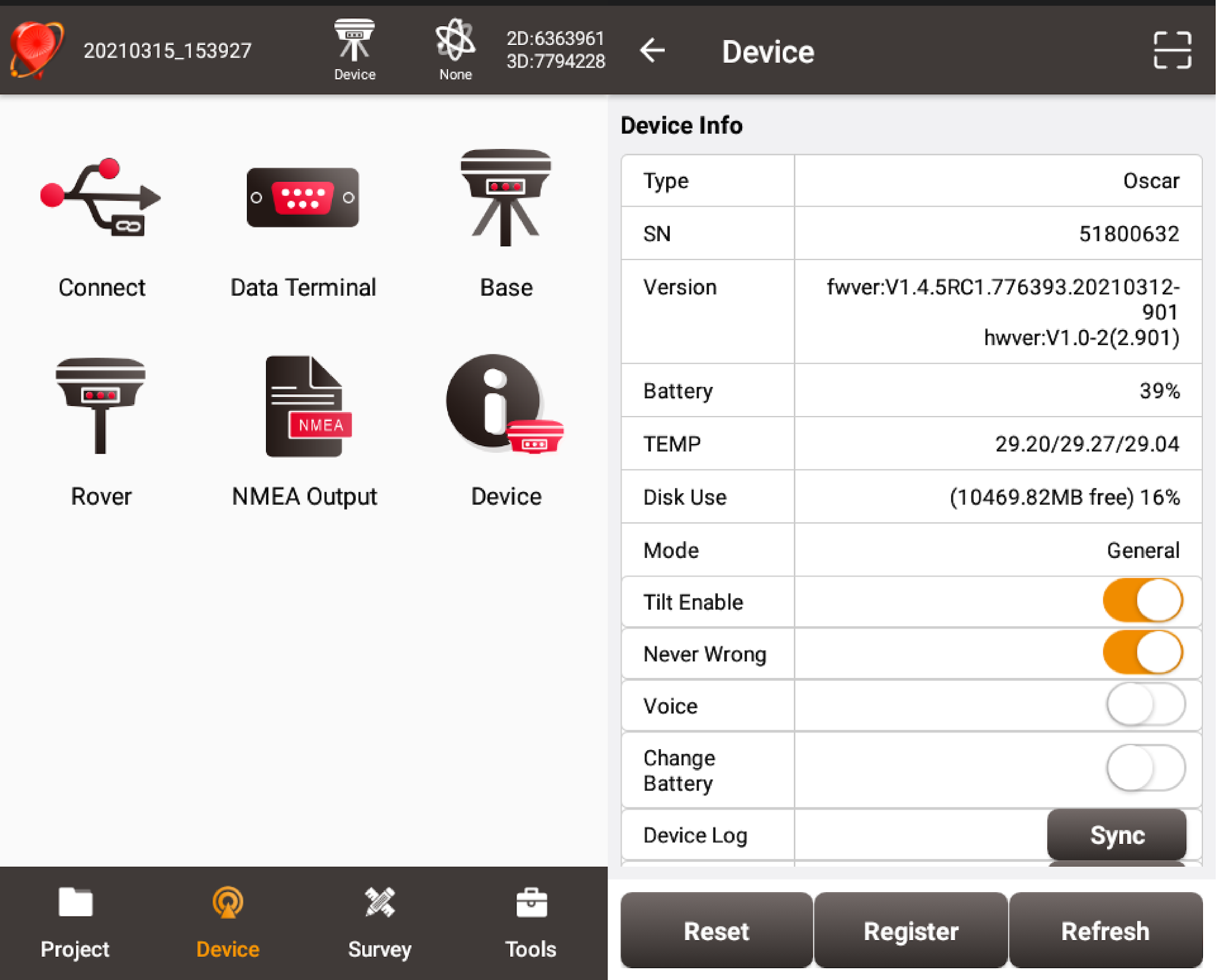Open the Data Terminal icon
Image resolution: width=1216 pixels, height=980 pixels.
[x=303, y=199]
